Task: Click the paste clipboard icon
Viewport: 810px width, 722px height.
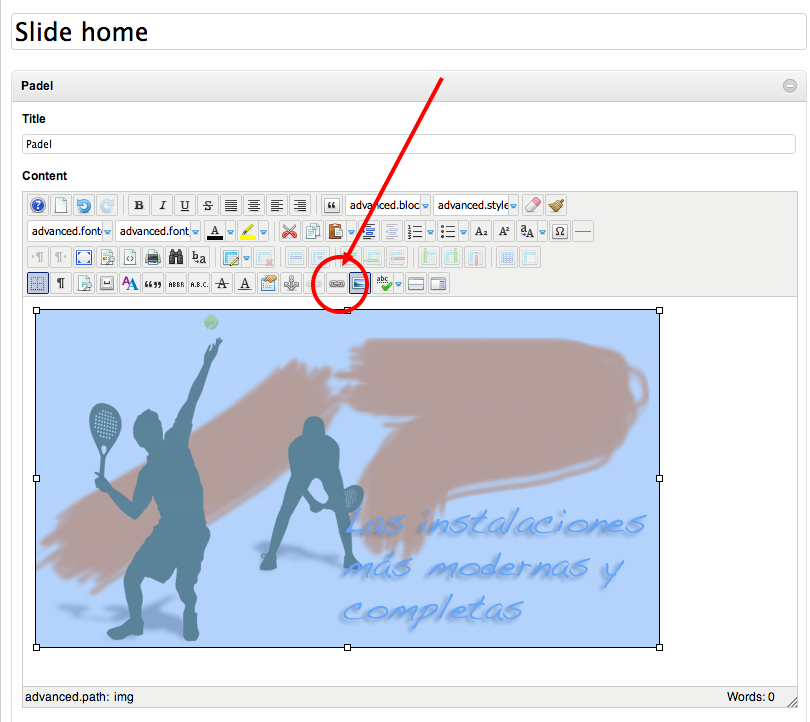Action: (335, 231)
